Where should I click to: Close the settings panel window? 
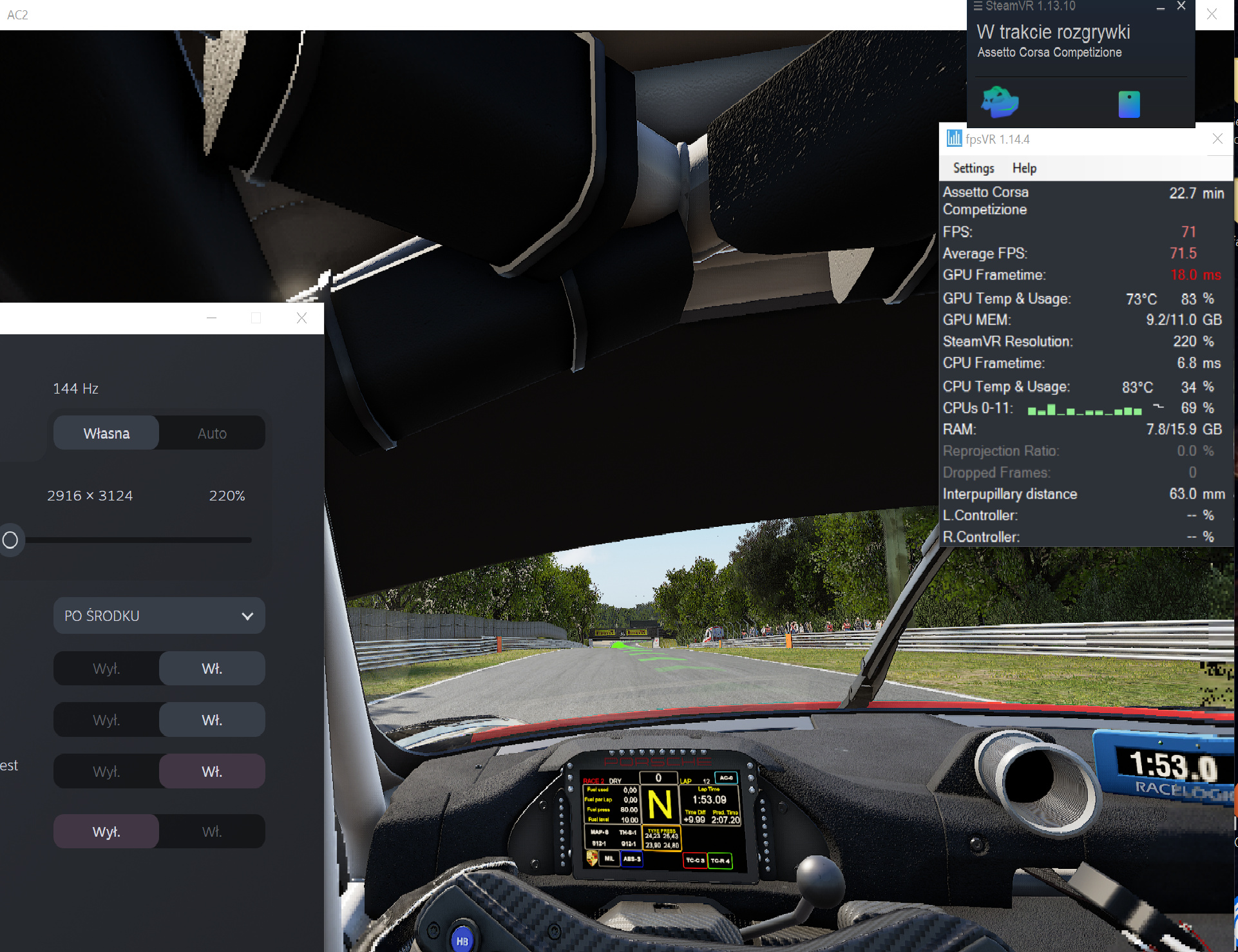point(301,318)
